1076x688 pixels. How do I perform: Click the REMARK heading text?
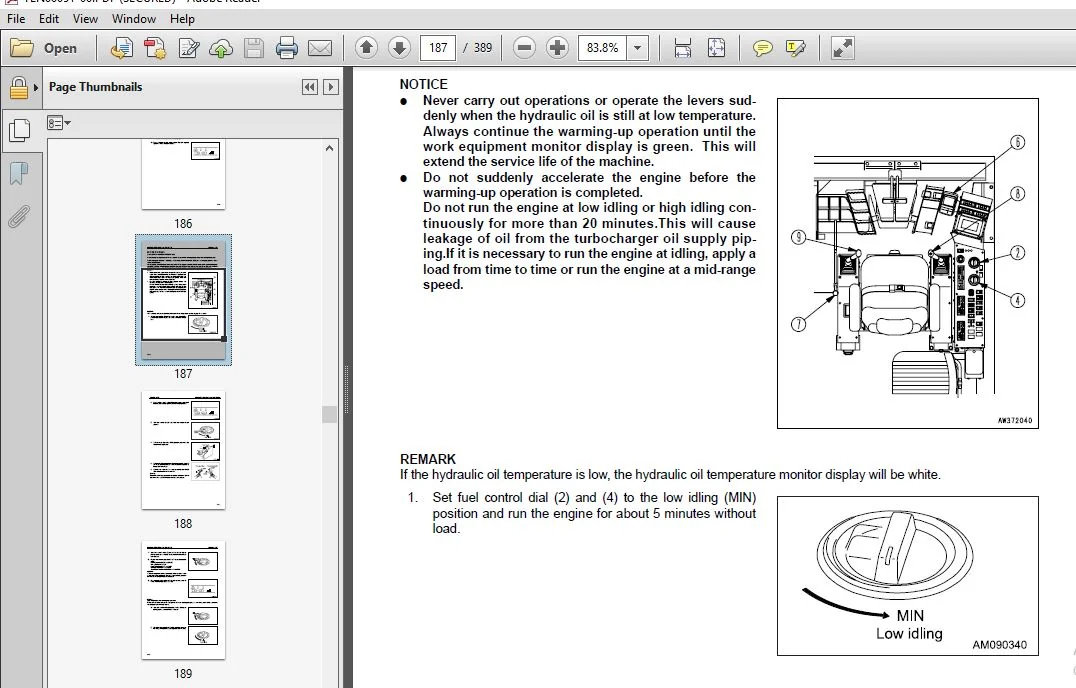(428, 459)
